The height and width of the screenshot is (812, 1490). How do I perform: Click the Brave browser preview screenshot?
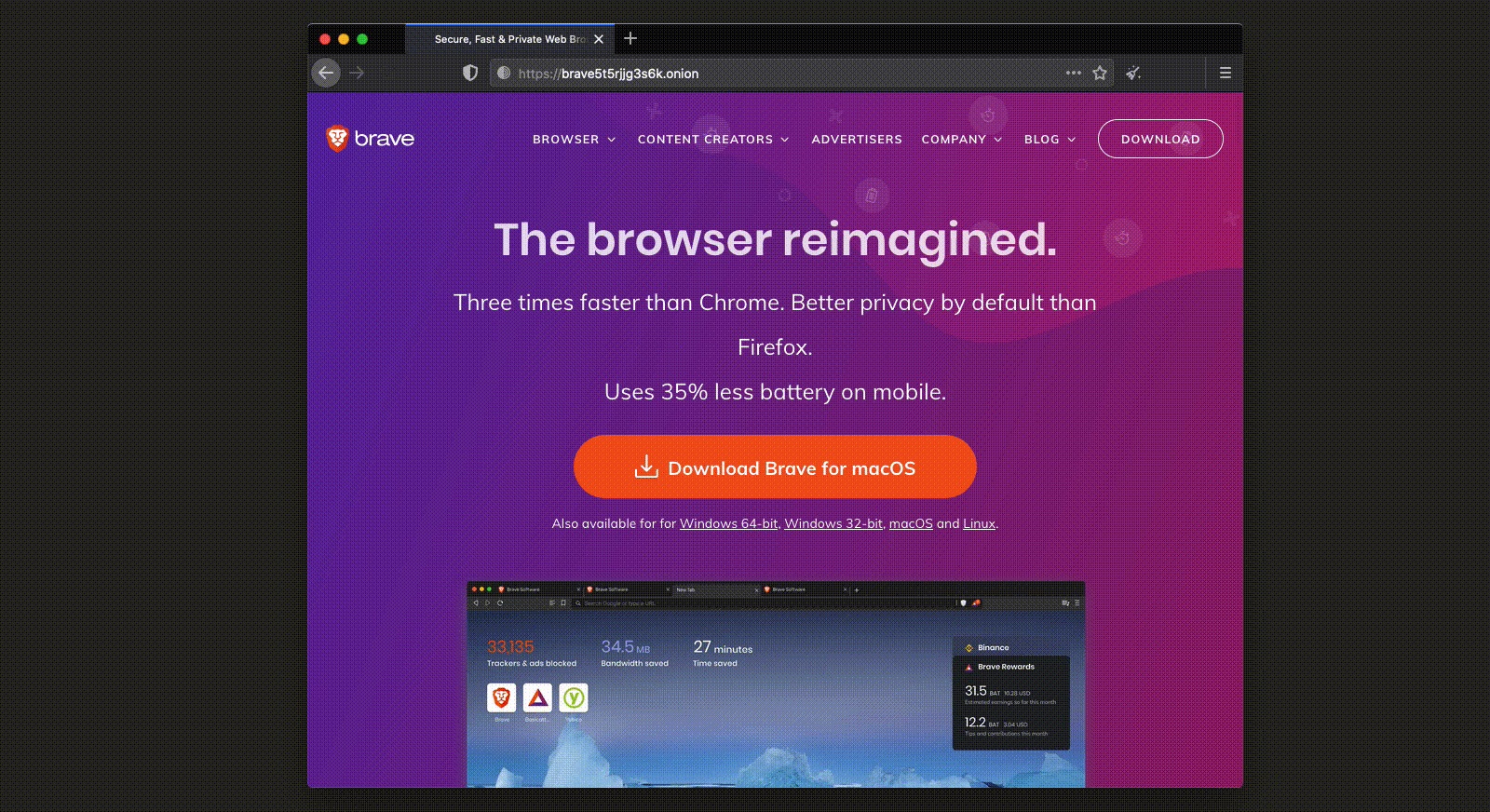(x=776, y=684)
